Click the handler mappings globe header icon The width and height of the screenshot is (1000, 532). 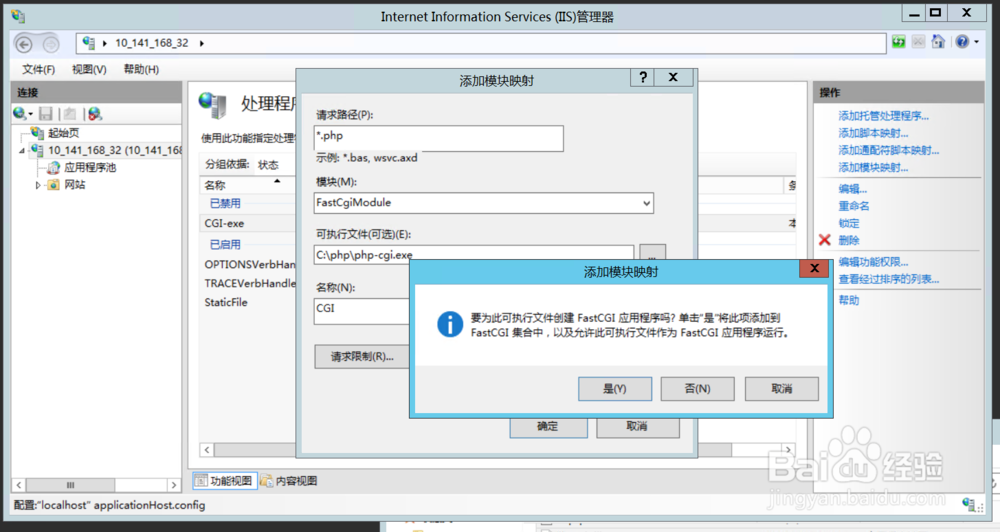[x=212, y=105]
